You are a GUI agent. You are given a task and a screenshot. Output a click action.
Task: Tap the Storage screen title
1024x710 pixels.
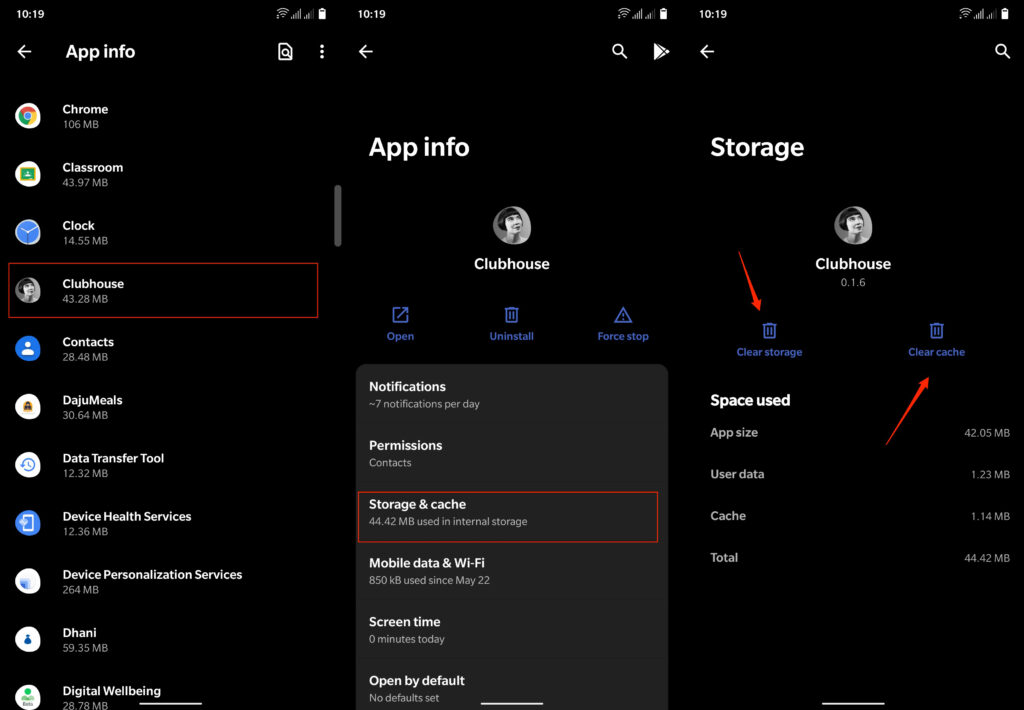point(757,148)
